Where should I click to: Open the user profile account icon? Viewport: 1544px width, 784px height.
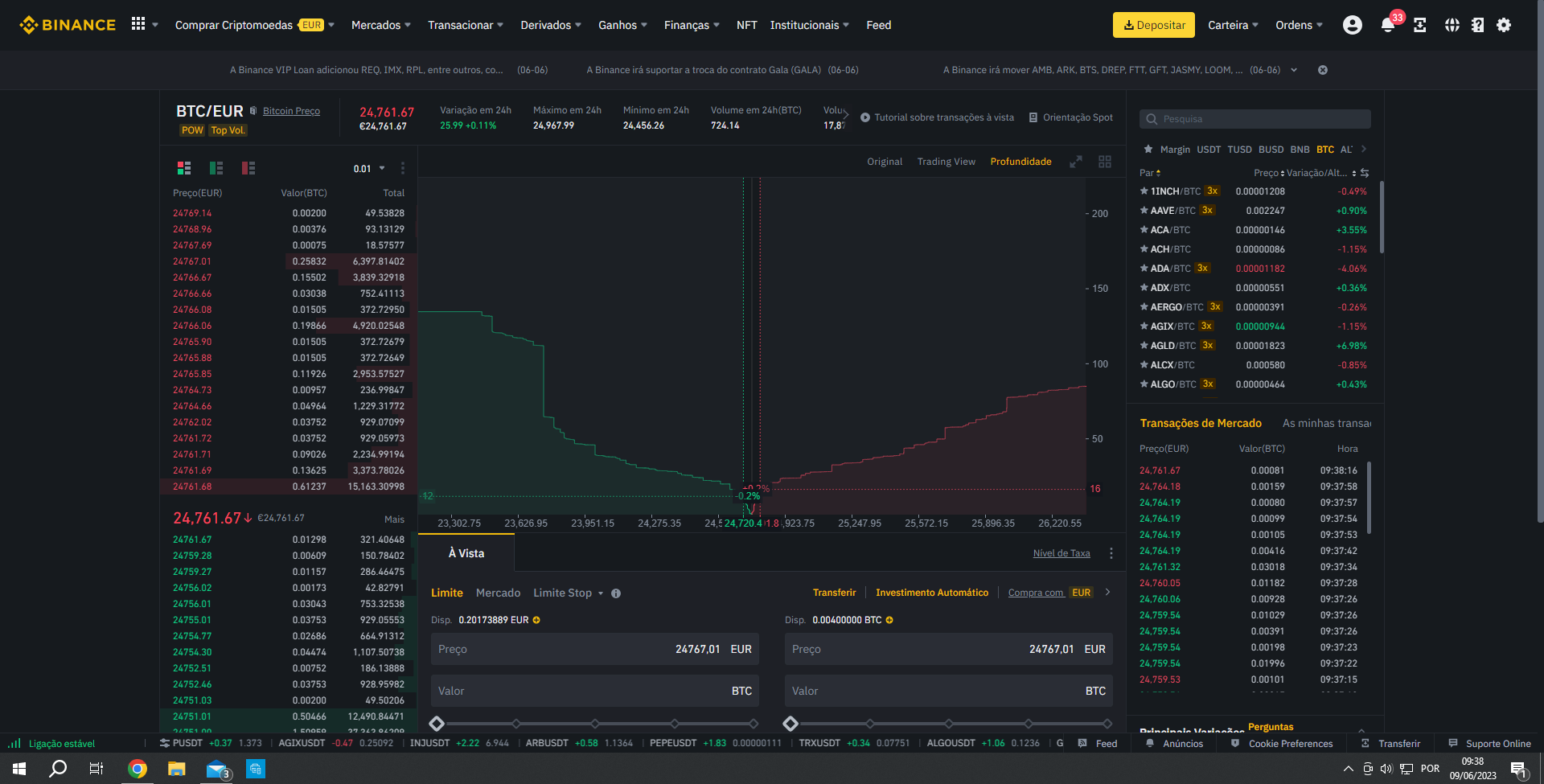pos(1353,25)
